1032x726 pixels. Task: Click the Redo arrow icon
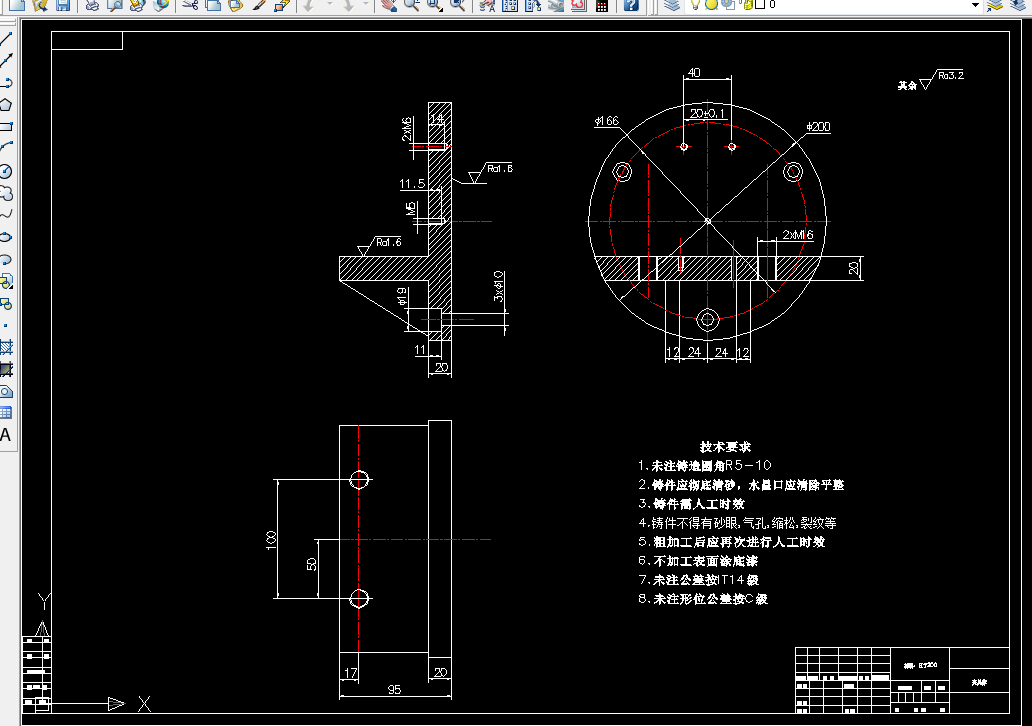(x=348, y=5)
